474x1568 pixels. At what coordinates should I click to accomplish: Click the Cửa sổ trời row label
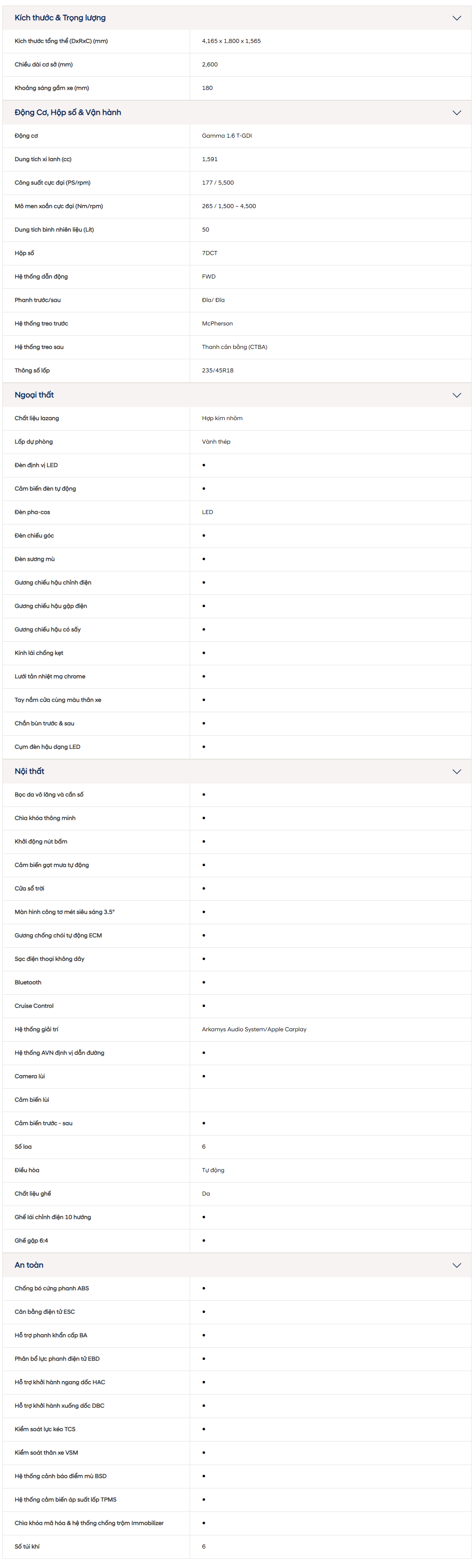(x=29, y=889)
